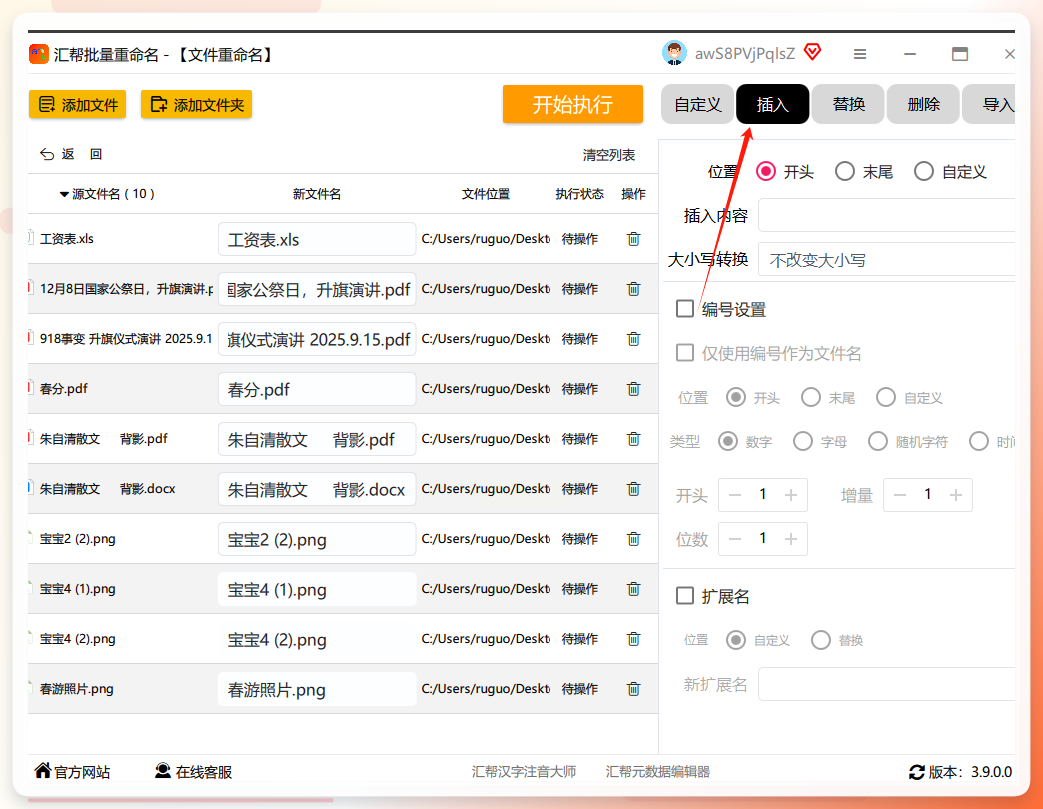This screenshot has height=809, width=1043.
Task: Remove the 918事变 file via trash icon
Action: click(633, 339)
